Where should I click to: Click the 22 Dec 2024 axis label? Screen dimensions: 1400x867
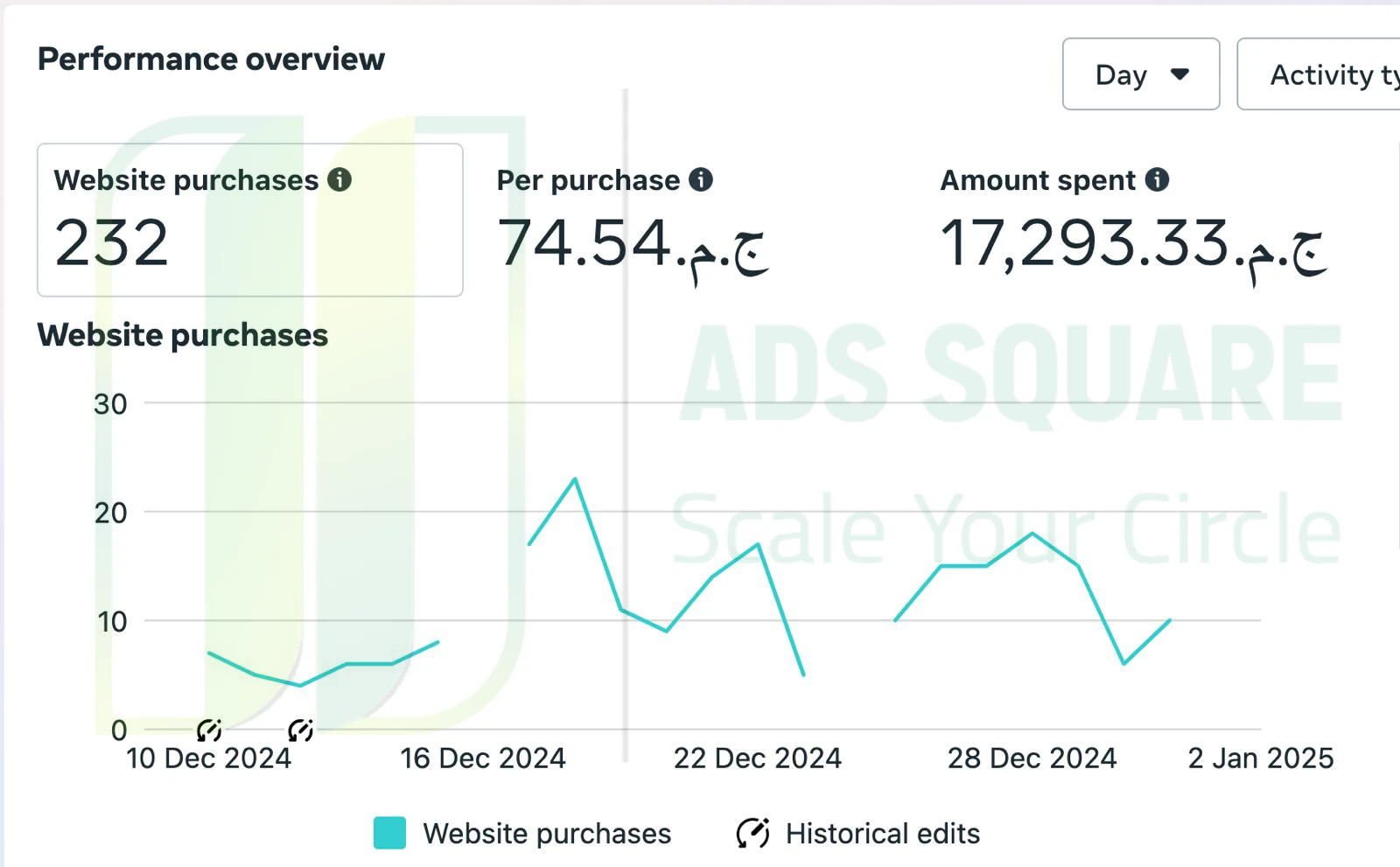tap(758, 758)
